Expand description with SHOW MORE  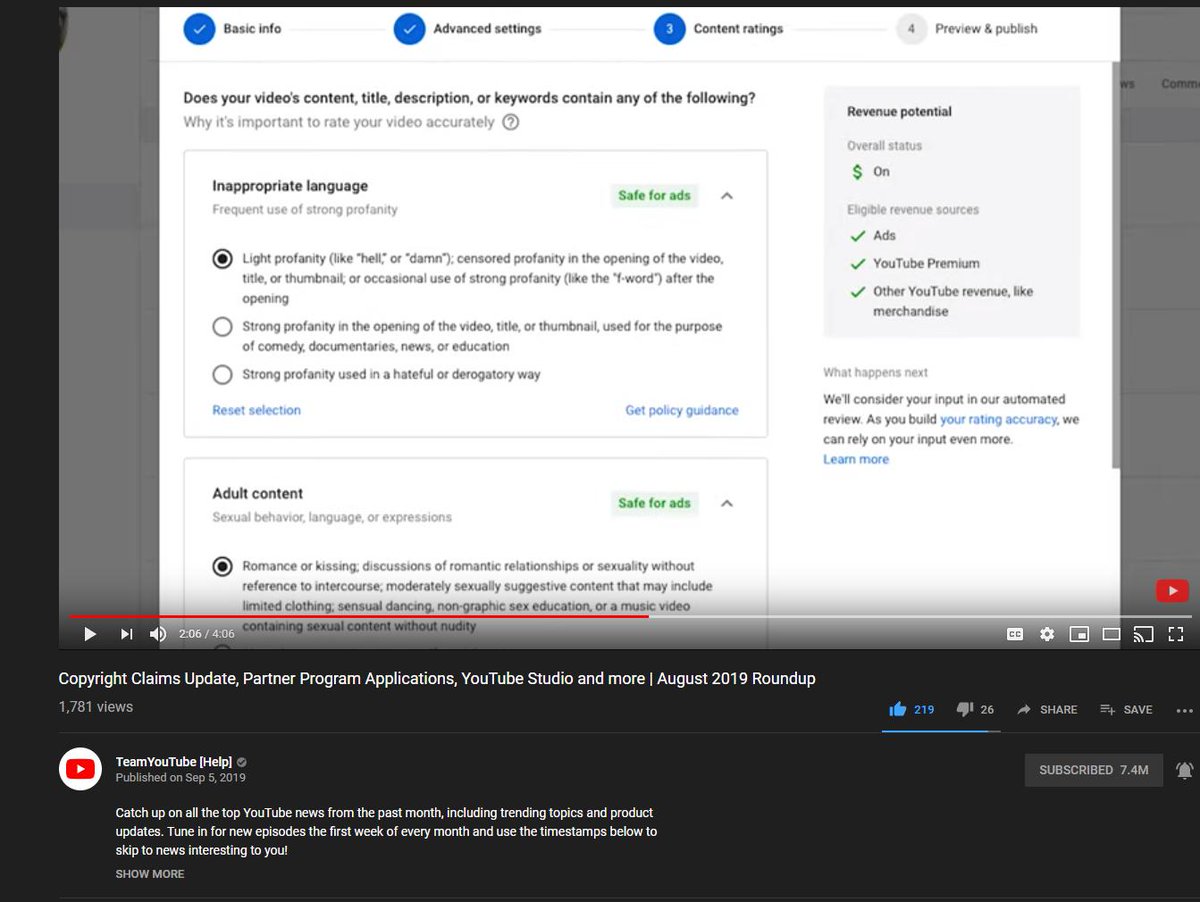(150, 874)
